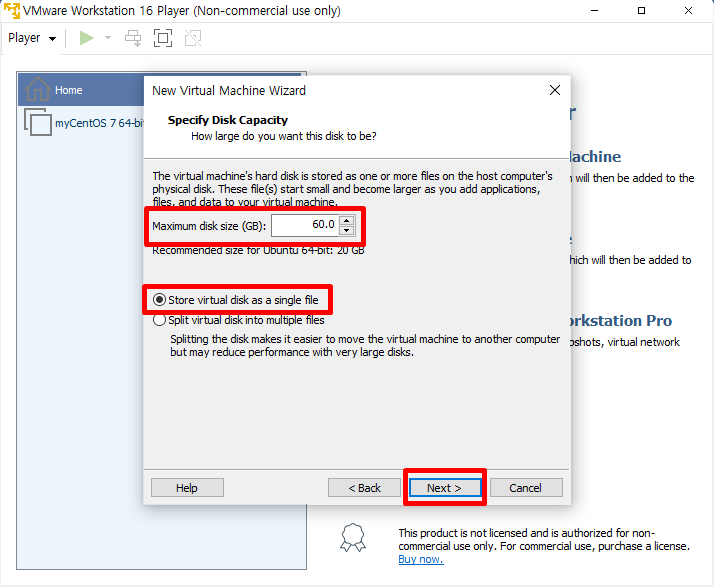Screen dimensions: 714x587
Task: Open the Buy now link
Action: pyautogui.click(x=421, y=559)
